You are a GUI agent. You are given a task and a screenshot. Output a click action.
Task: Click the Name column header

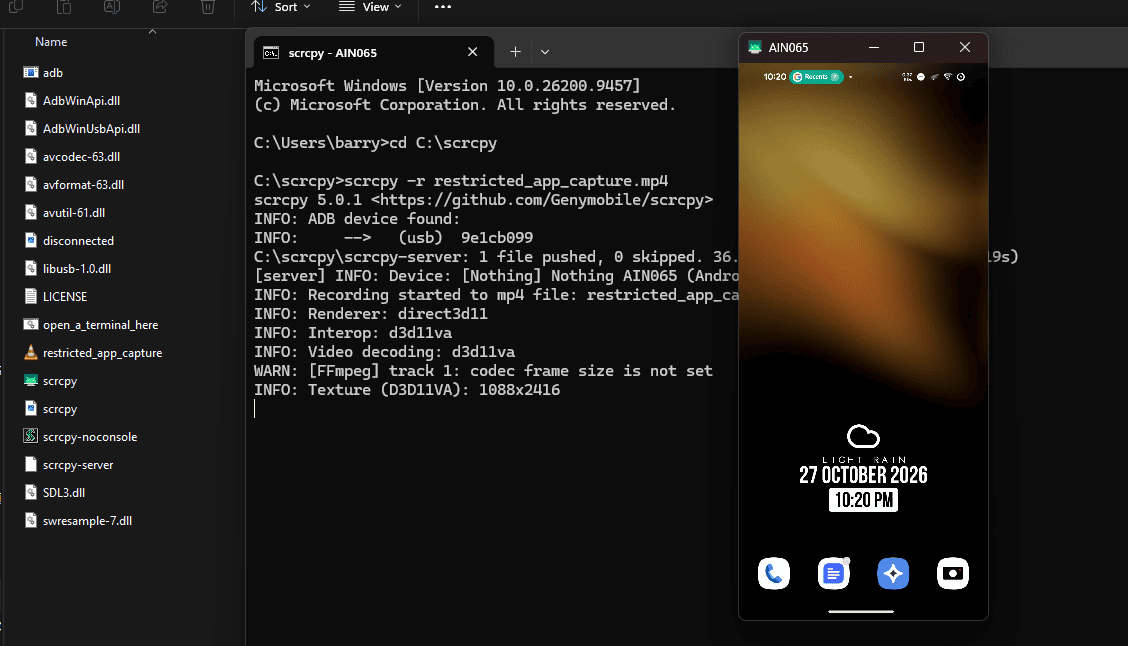click(51, 42)
